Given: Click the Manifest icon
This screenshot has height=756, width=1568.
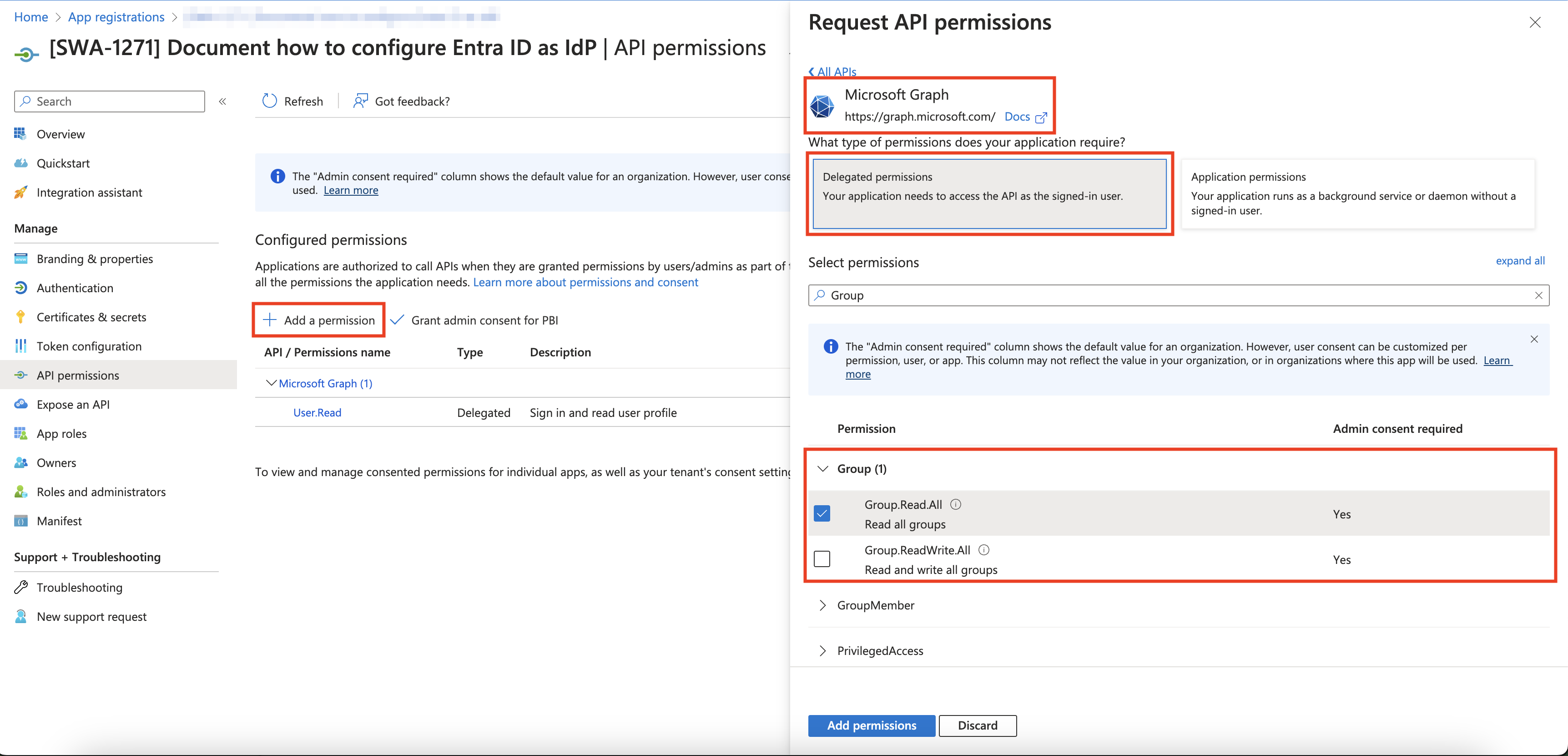Looking at the screenshot, I should click(20, 521).
